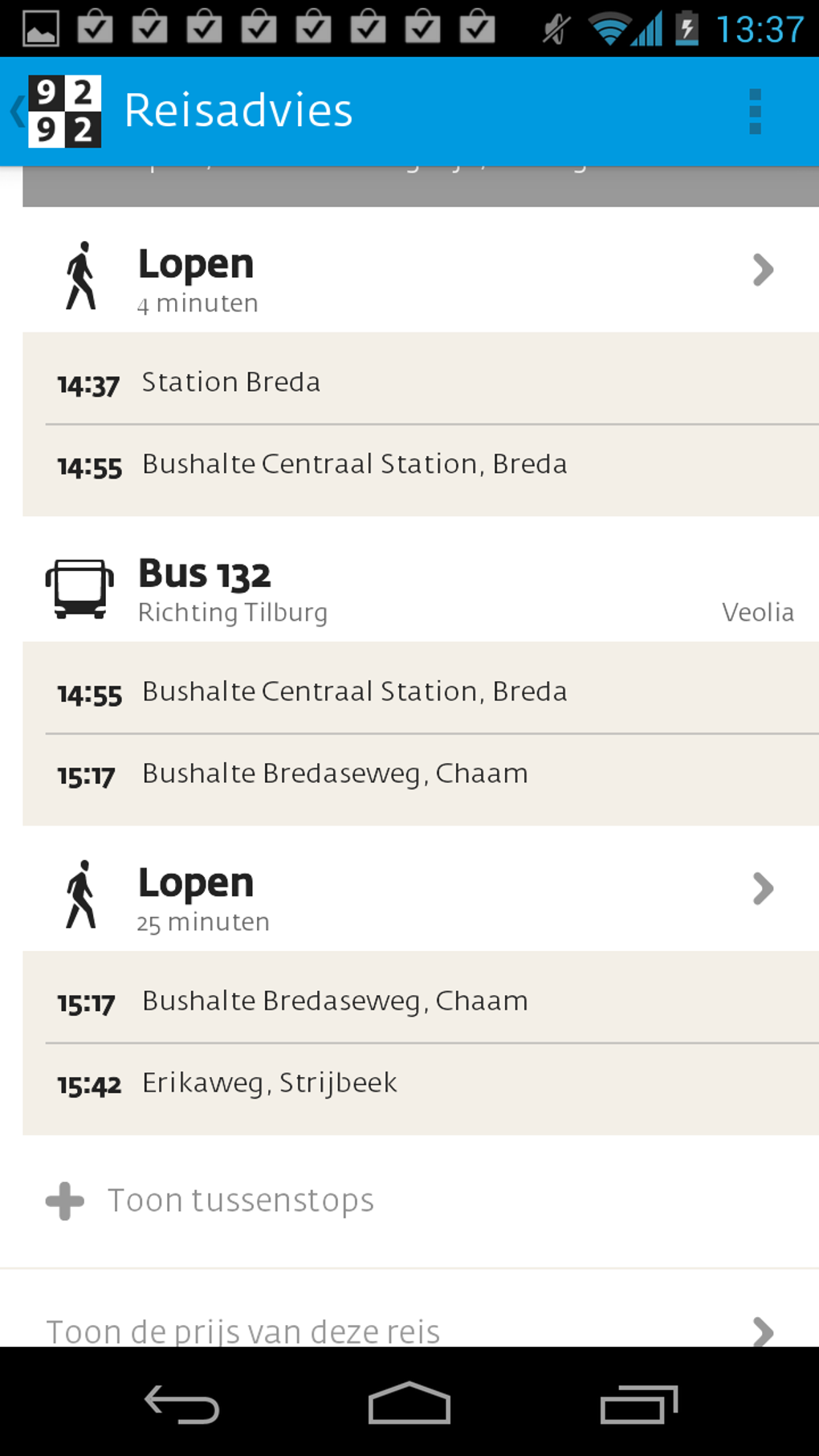Tap Toon de prijs van deze reis
The height and width of the screenshot is (1456, 819).
[242, 1330]
